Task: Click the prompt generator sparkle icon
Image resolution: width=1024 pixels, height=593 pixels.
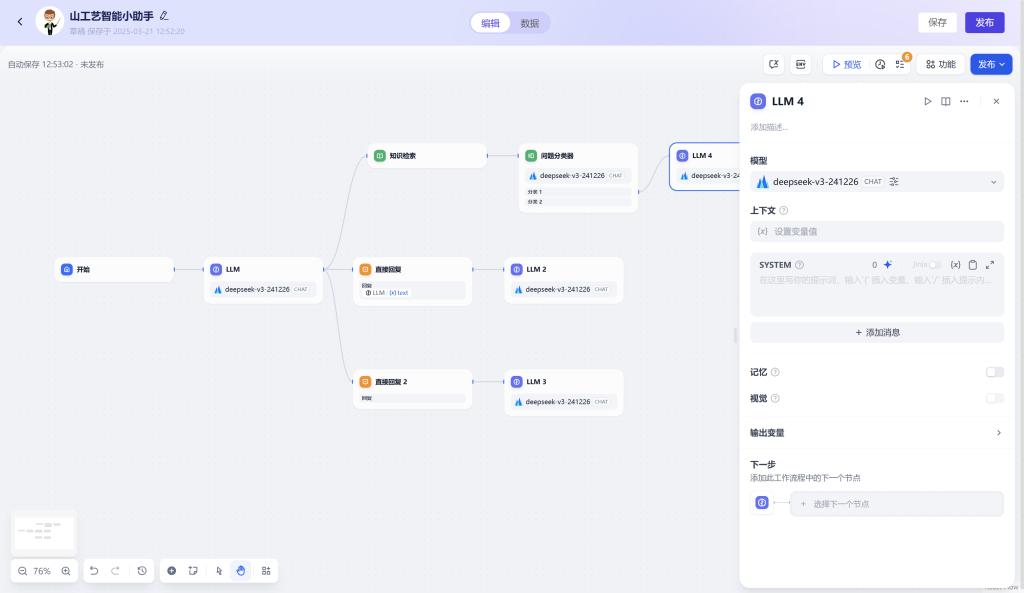Action: point(887,265)
